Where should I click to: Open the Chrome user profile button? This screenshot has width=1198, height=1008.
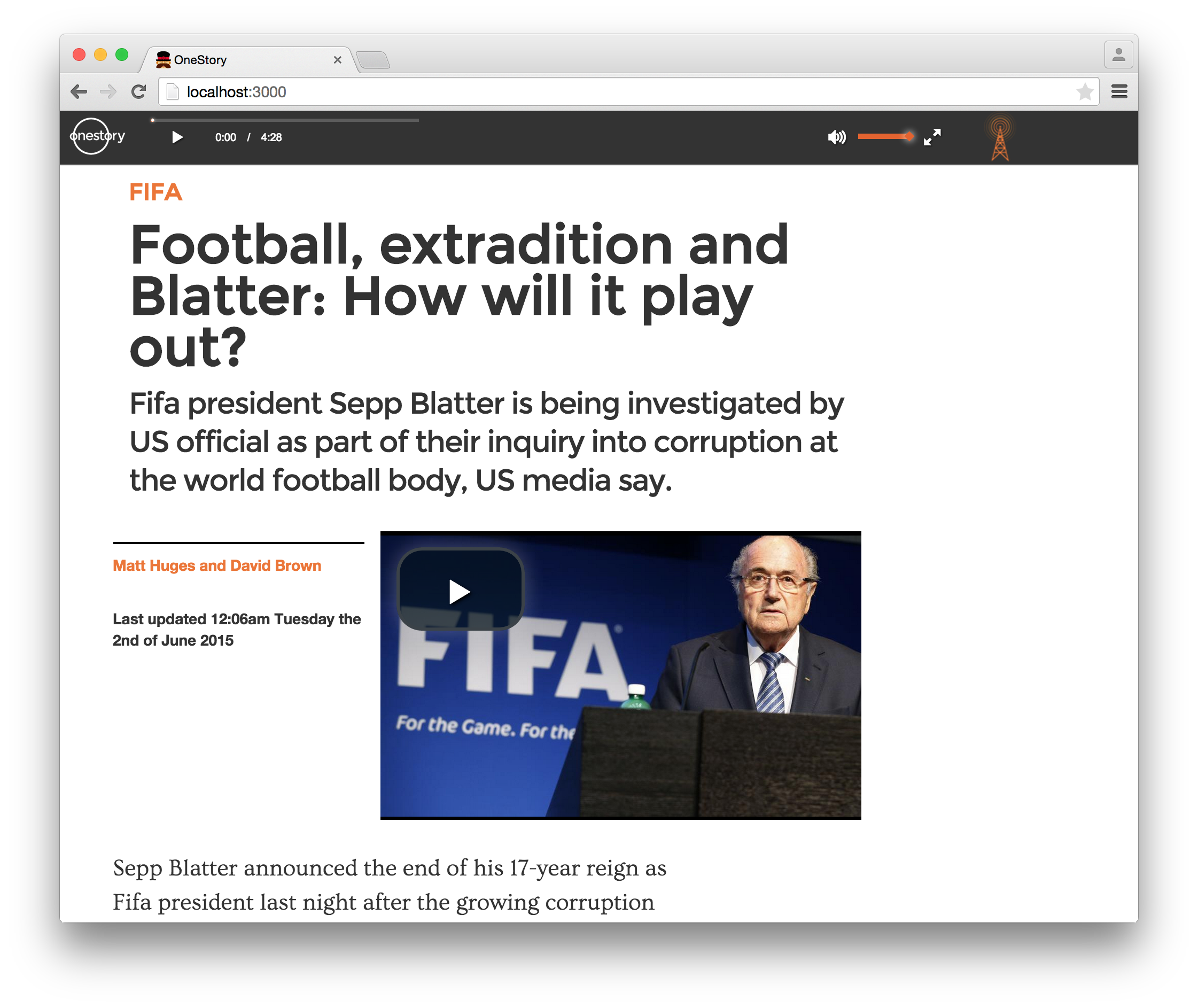pyautogui.click(x=1118, y=55)
